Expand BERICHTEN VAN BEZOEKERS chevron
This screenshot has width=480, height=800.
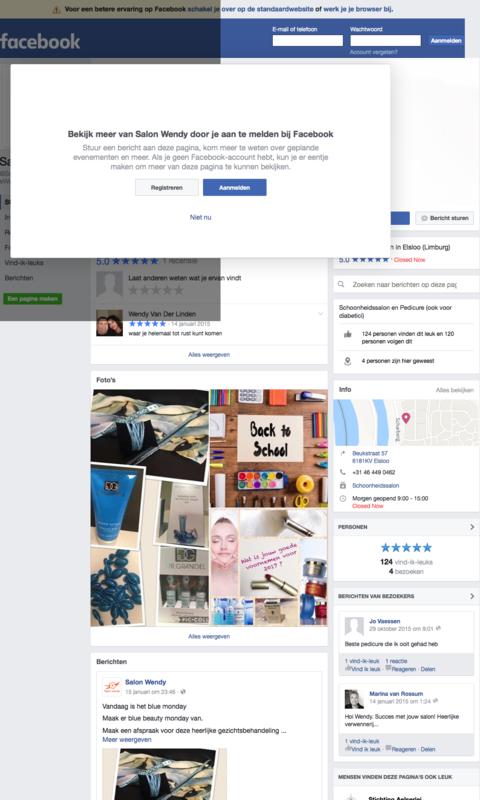tap(472, 596)
